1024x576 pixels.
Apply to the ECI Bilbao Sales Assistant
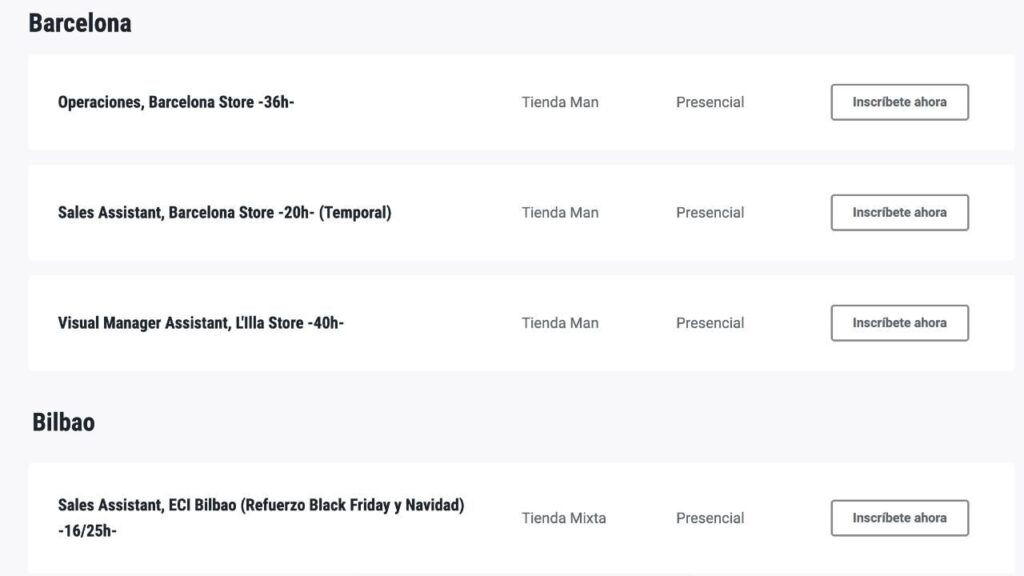pos(899,518)
